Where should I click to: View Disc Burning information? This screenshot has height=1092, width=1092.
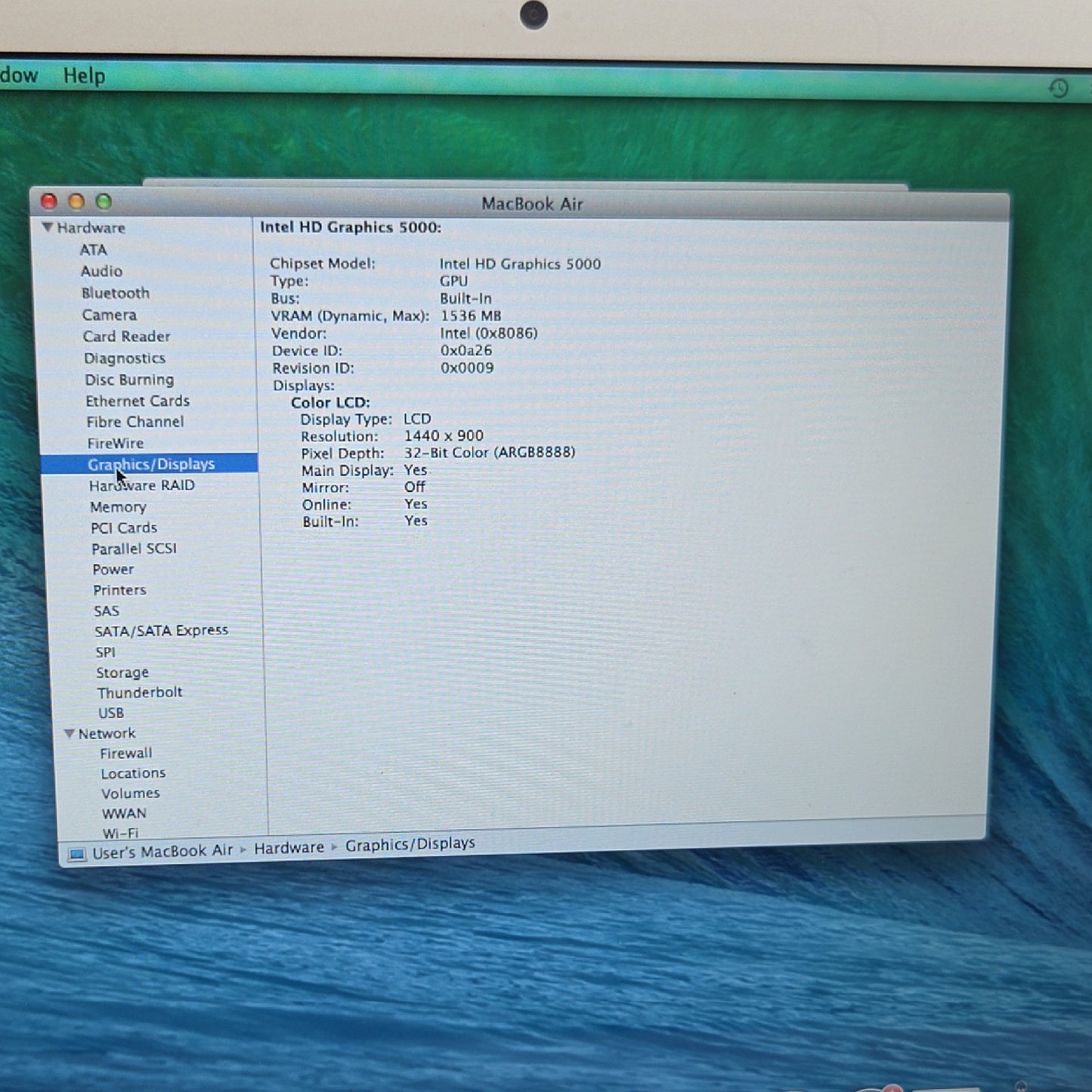(x=129, y=379)
